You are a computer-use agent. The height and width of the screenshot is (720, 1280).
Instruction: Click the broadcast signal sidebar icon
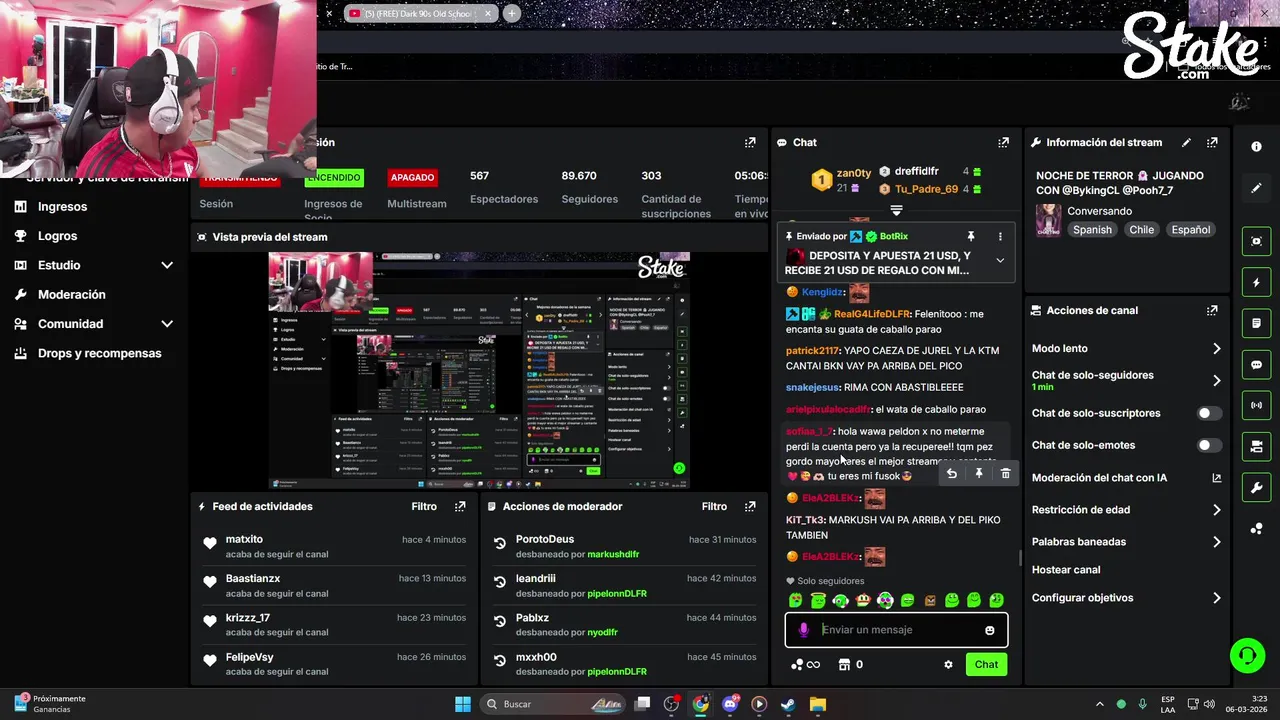coord(1257,406)
